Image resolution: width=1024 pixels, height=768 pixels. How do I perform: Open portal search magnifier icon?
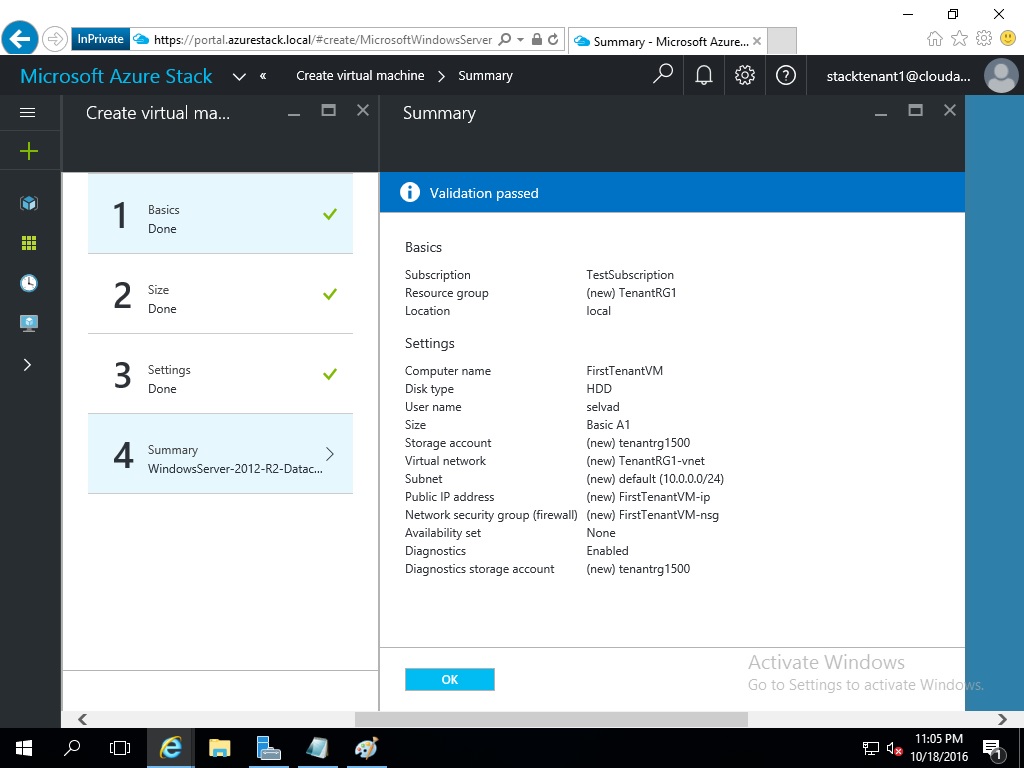[x=663, y=75]
